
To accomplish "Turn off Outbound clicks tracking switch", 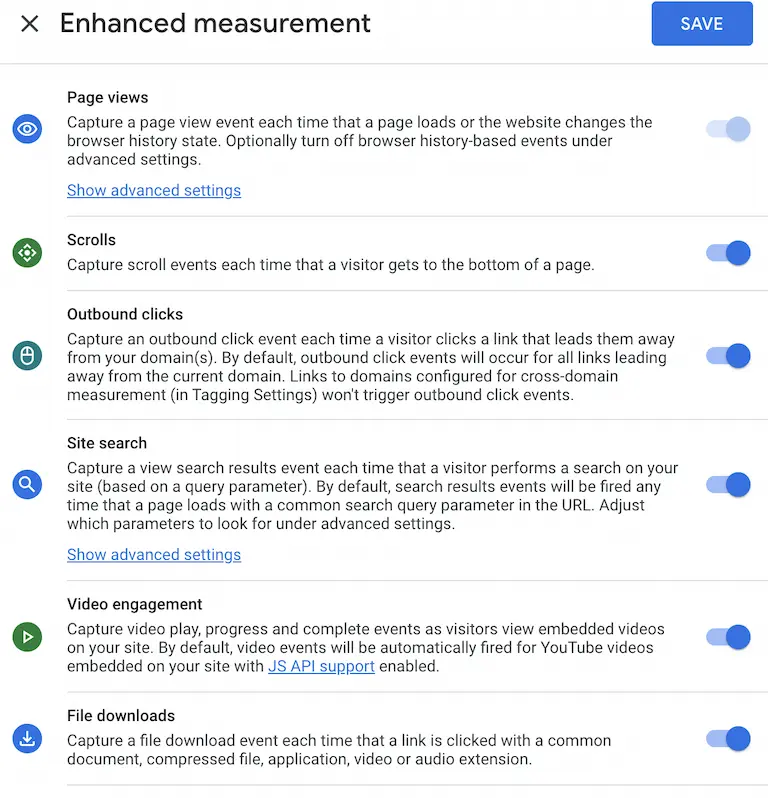I will 728,356.
